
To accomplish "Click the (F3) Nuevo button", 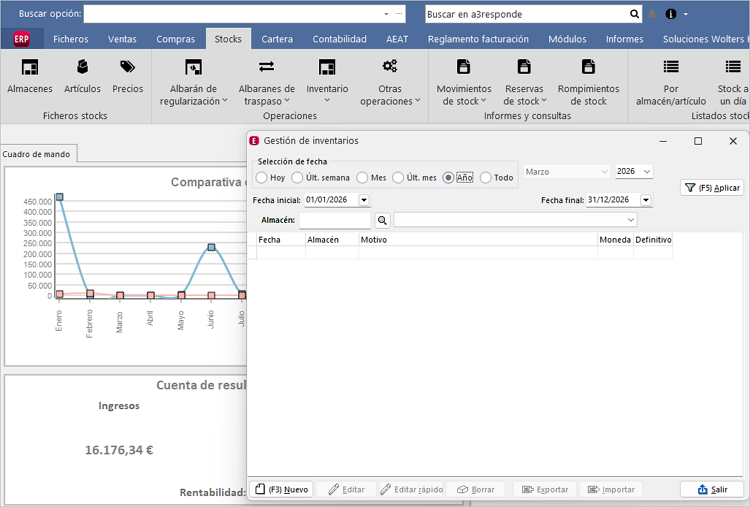I will tap(282, 489).
